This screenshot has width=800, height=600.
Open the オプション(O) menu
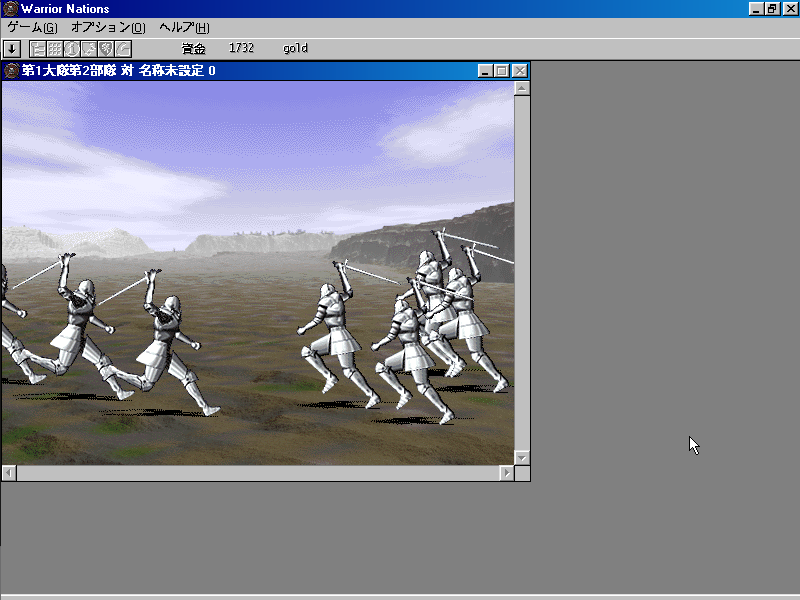tap(107, 27)
